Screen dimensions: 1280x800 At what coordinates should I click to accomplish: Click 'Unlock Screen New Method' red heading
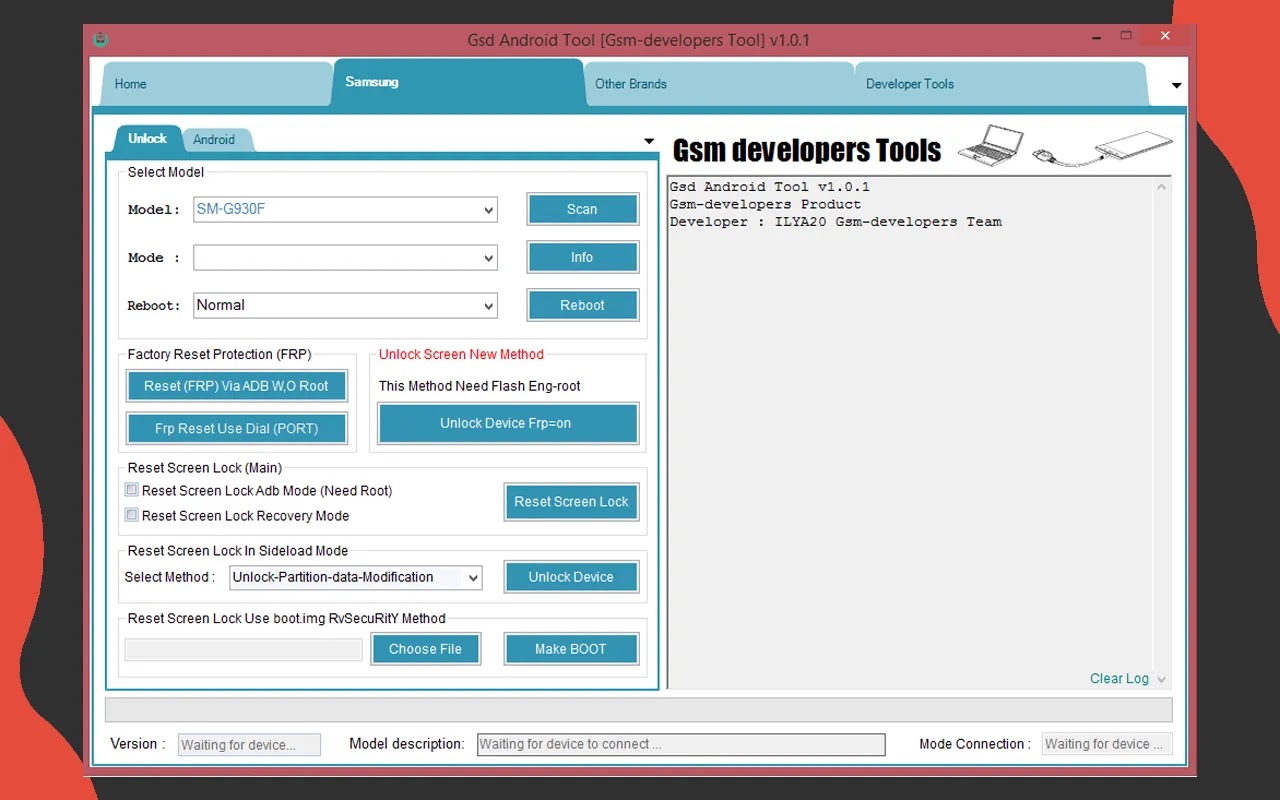pyautogui.click(x=461, y=354)
